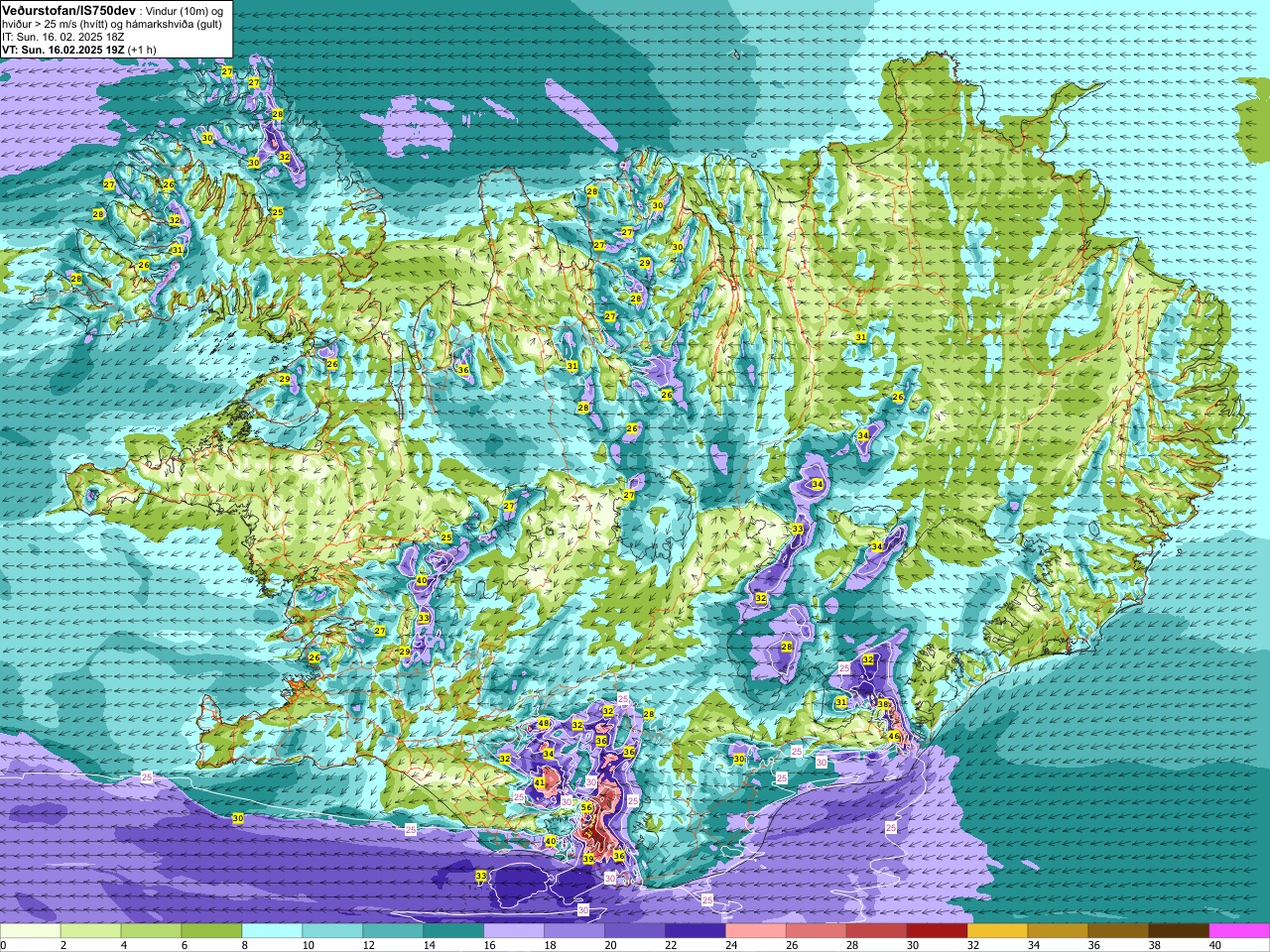Click the yellow 39 gust label

pos(588,859)
